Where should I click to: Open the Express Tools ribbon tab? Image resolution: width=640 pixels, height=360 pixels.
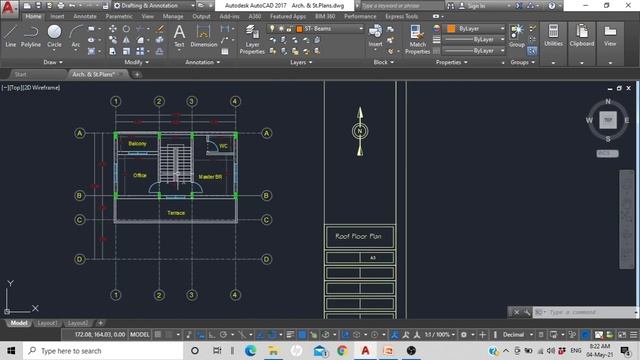click(x=402, y=16)
